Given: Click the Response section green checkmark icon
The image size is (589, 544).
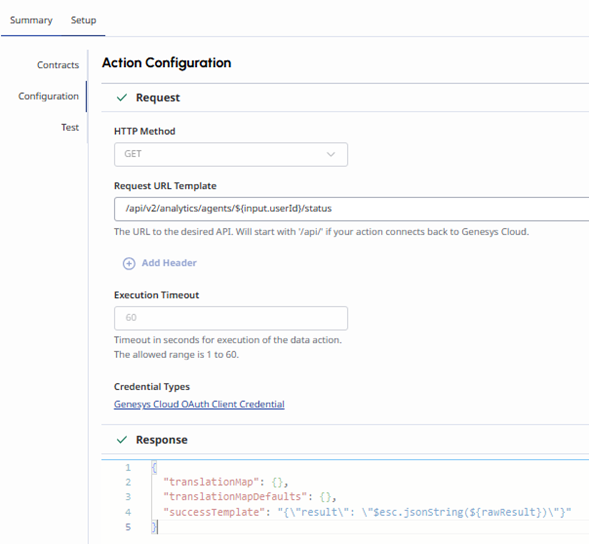Looking at the screenshot, I should point(122,440).
